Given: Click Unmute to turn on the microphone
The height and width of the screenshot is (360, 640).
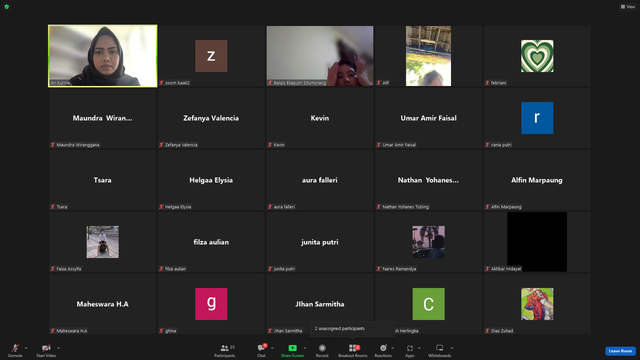Looking at the screenshot, I should point(15,350).
